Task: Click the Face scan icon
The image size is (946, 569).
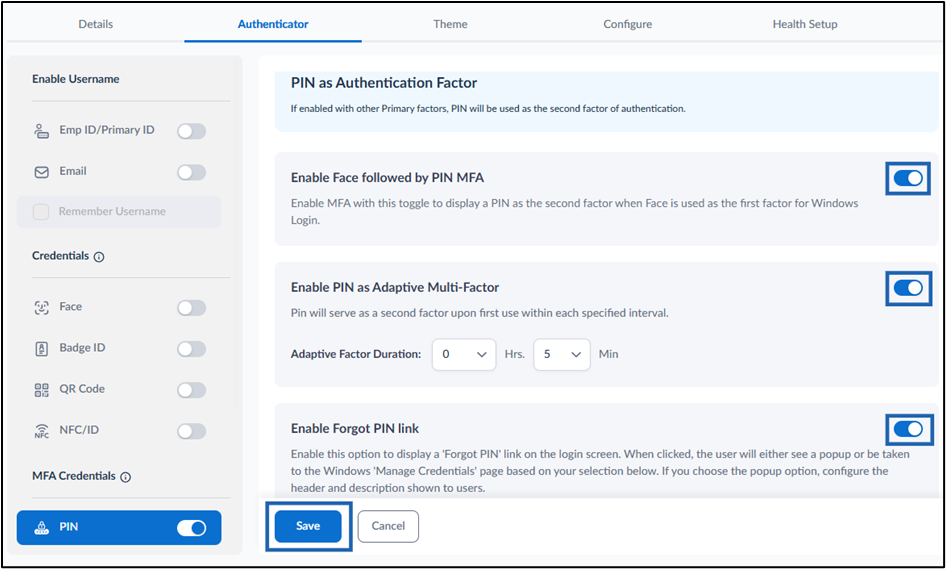Action: (41, 307)
